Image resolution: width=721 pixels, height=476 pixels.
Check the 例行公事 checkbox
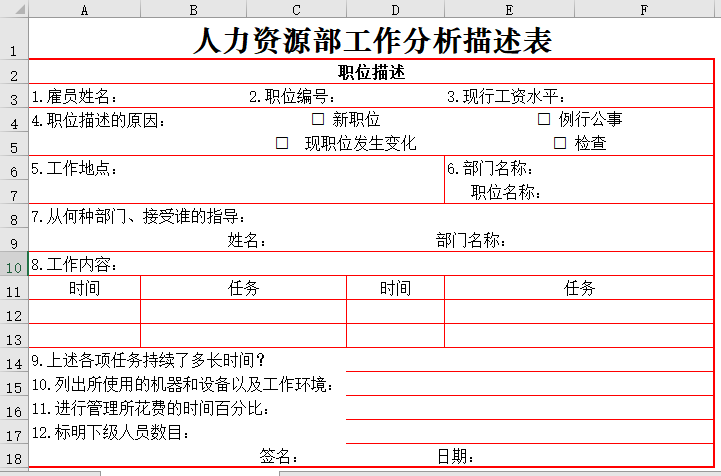pos(544,119)
